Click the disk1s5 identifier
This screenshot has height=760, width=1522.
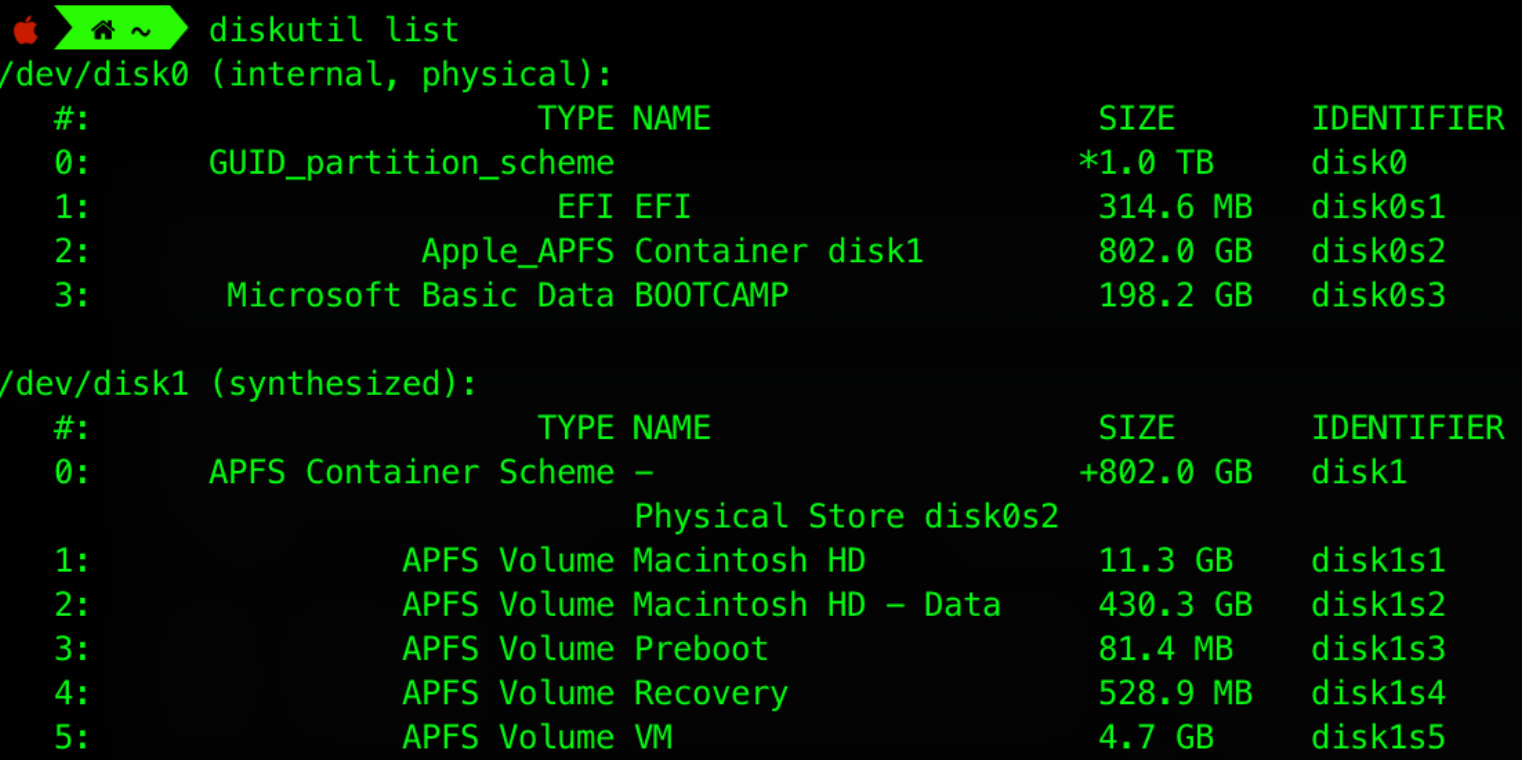tap(1378, 737)
